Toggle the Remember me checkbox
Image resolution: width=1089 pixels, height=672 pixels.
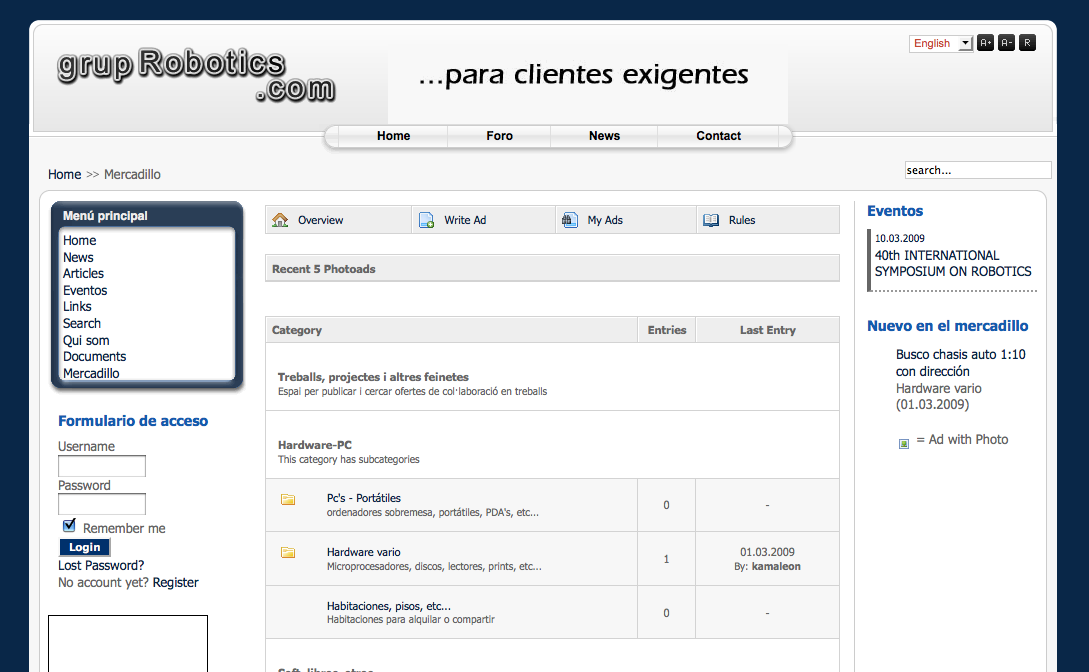tap(69, 526)
